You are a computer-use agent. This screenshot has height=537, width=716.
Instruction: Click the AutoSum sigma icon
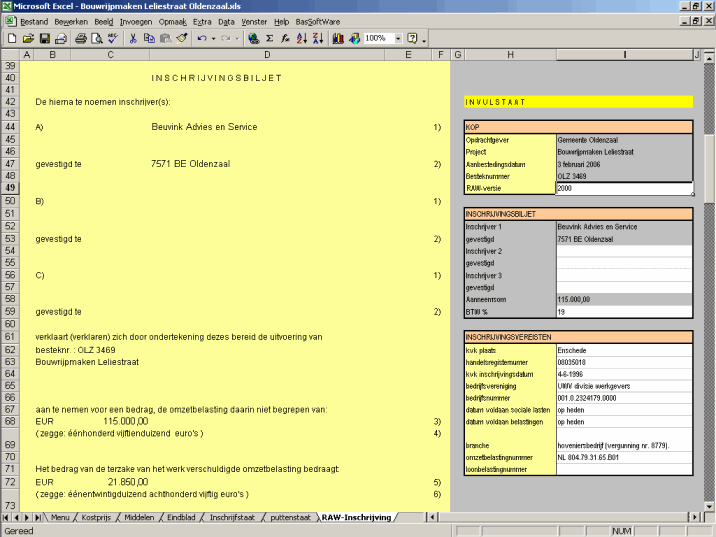[x=269, y=38]
